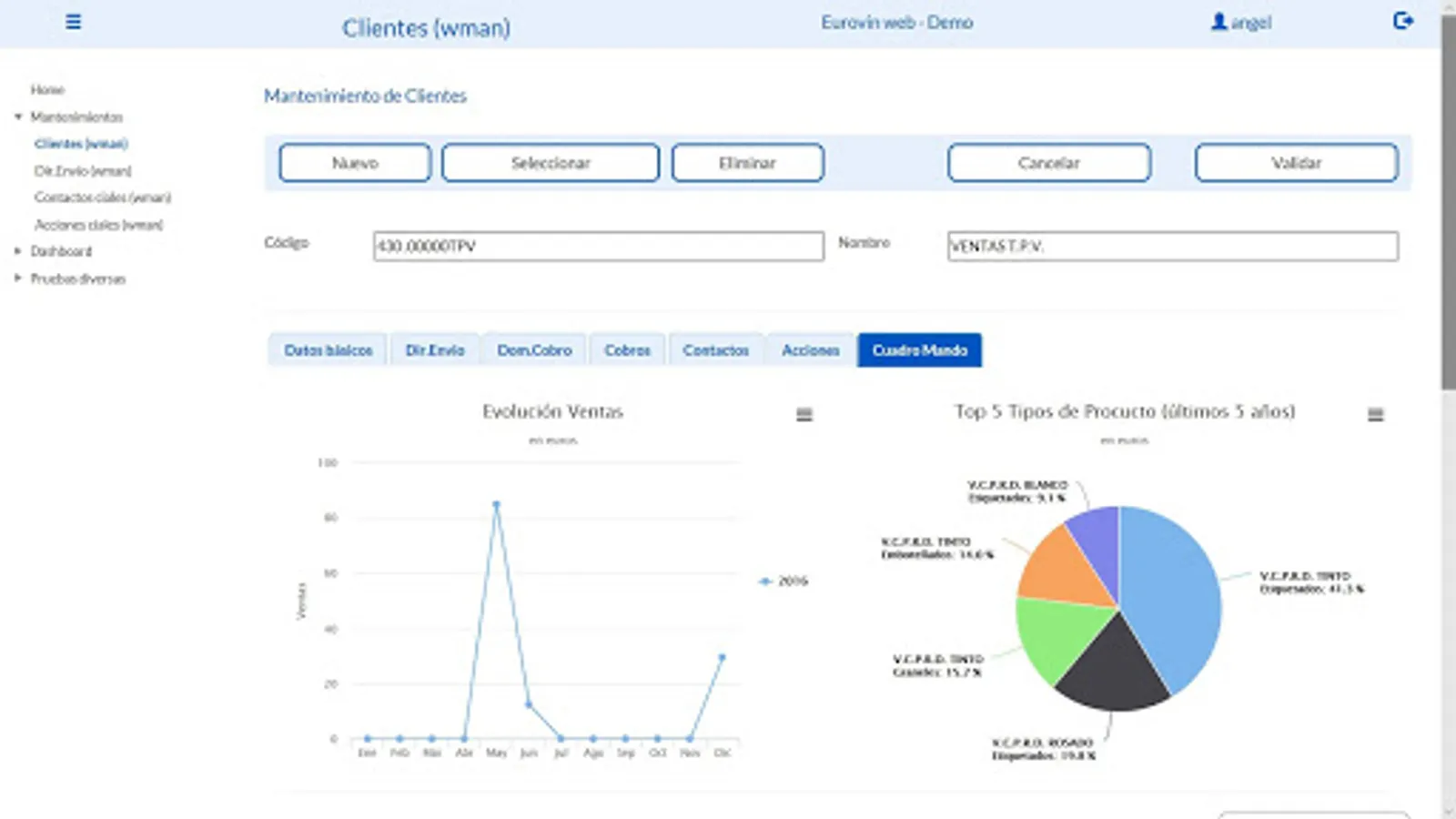Open Evolución Ventas chart context menu
Screen dimensions: 1456x819
804,415
